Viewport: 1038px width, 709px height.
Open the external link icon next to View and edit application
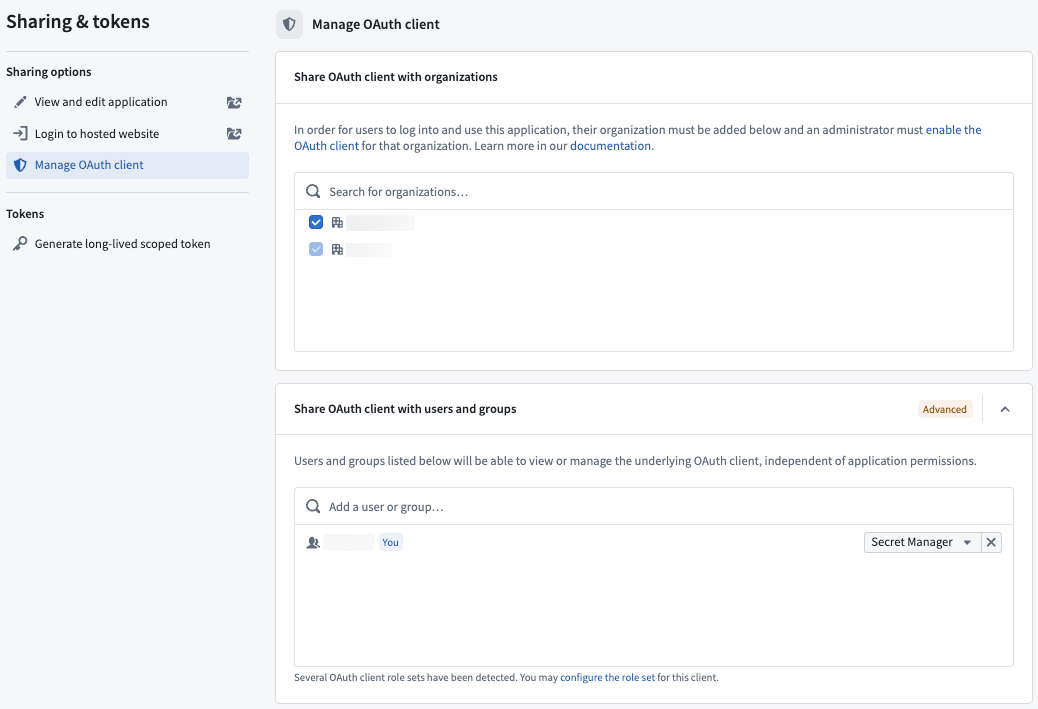tap(233, 101)
